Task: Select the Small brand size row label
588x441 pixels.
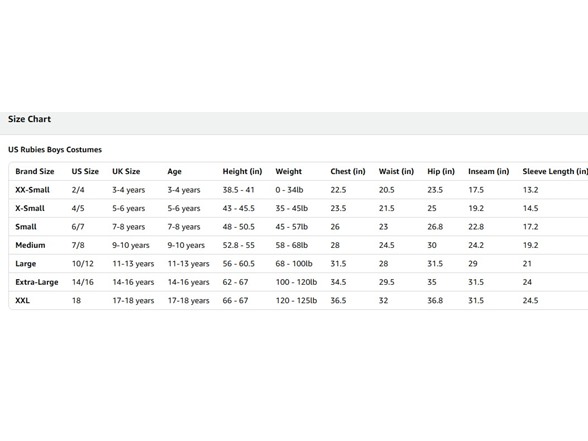Action: (26, 226)
